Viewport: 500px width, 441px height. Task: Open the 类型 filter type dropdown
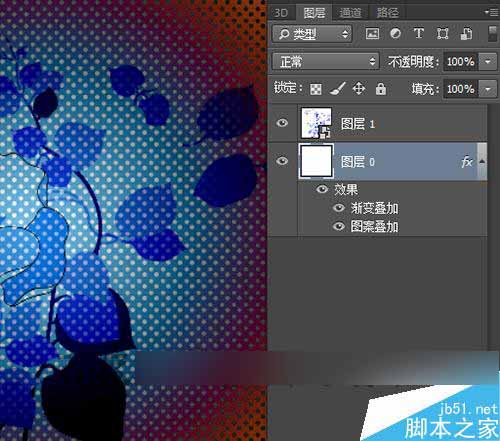312,34
